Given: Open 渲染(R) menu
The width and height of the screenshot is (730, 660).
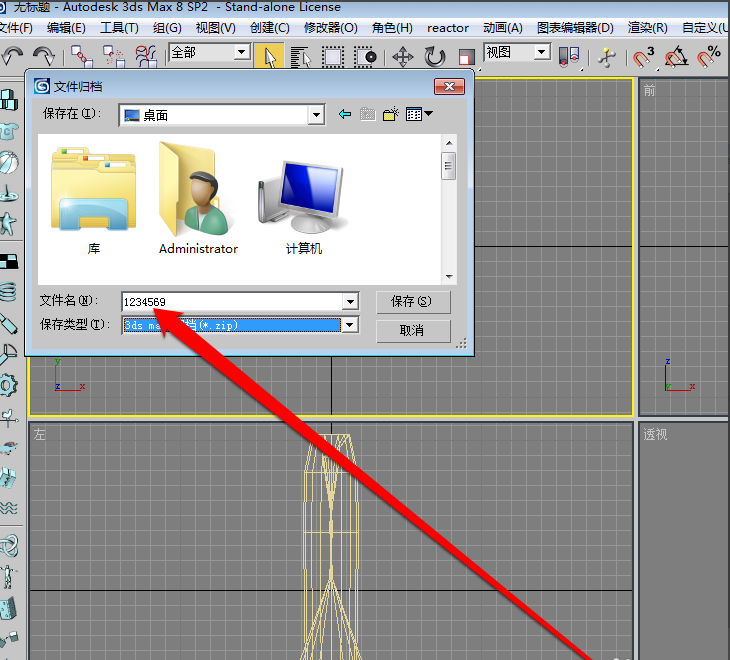Looking at the screenshot, I should tap(647, 28).
